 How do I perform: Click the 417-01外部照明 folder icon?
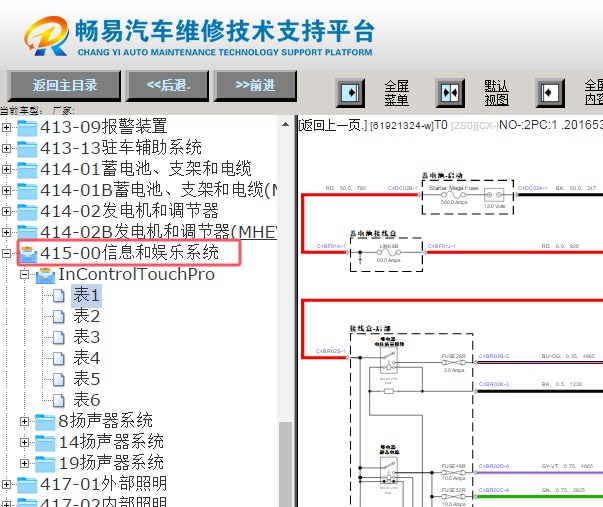(x=27, y=485)
